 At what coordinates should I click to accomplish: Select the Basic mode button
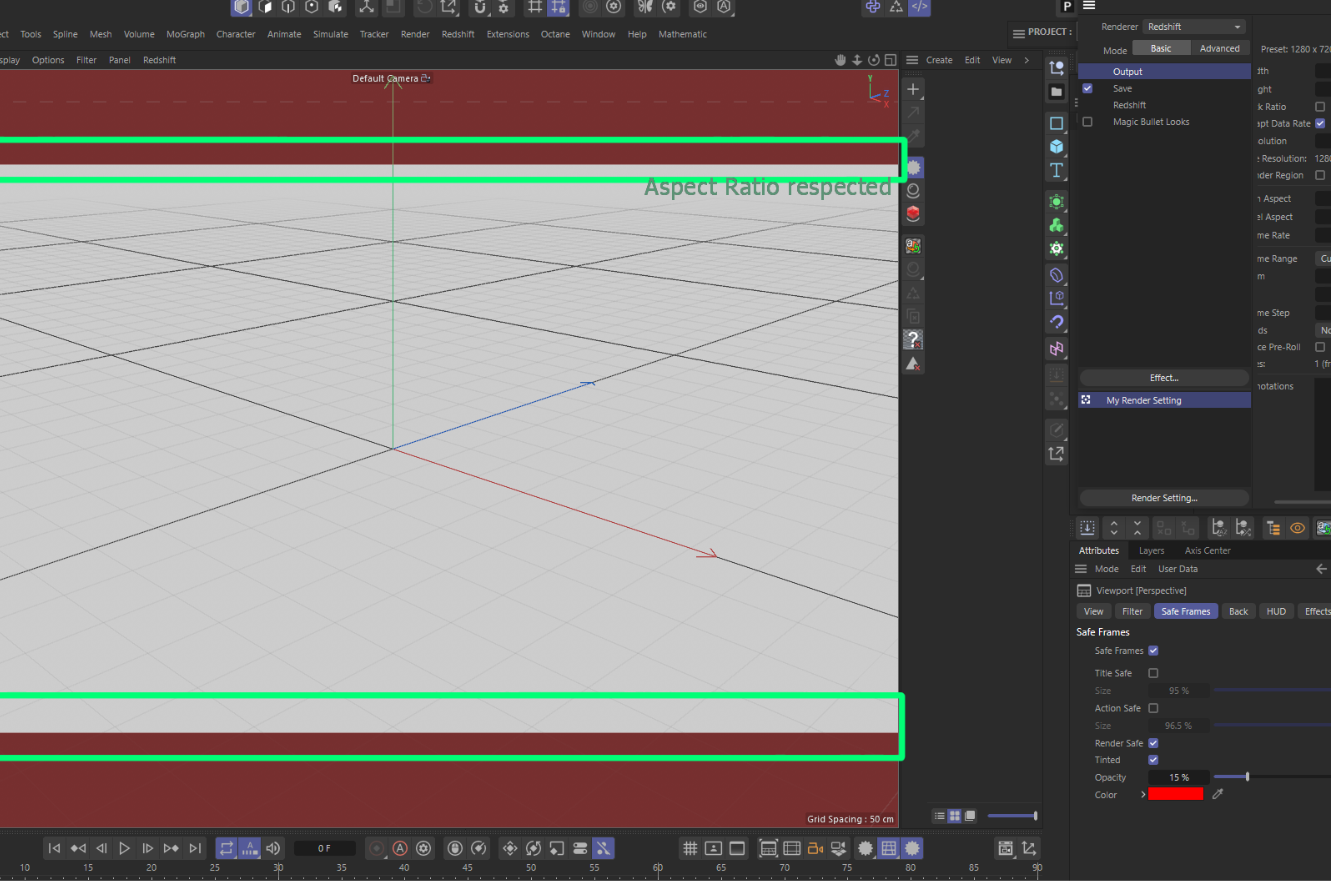pyautogui.click(x=1161, y=48)
